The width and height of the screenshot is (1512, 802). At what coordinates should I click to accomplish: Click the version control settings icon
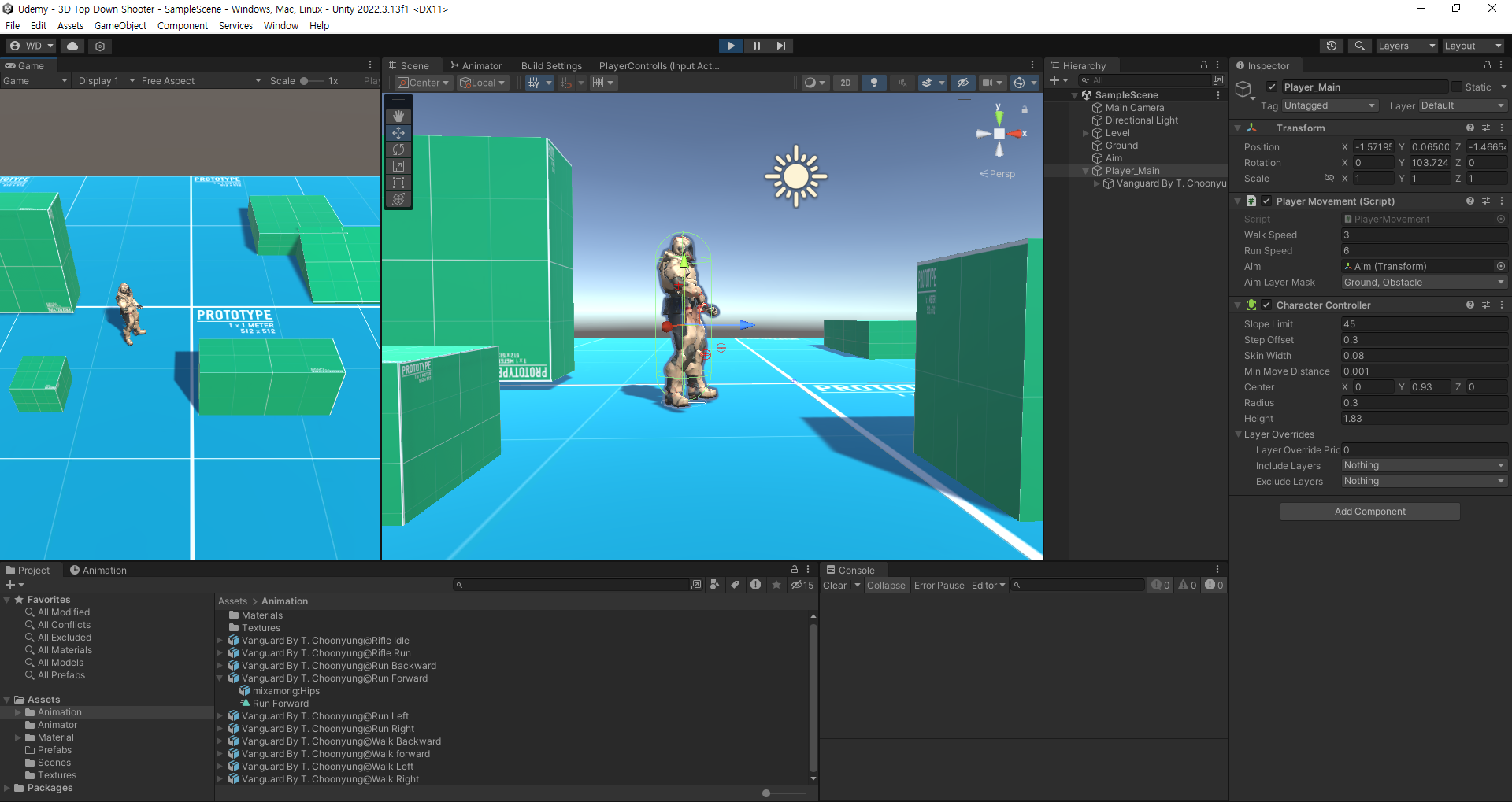tap(100, 46)
